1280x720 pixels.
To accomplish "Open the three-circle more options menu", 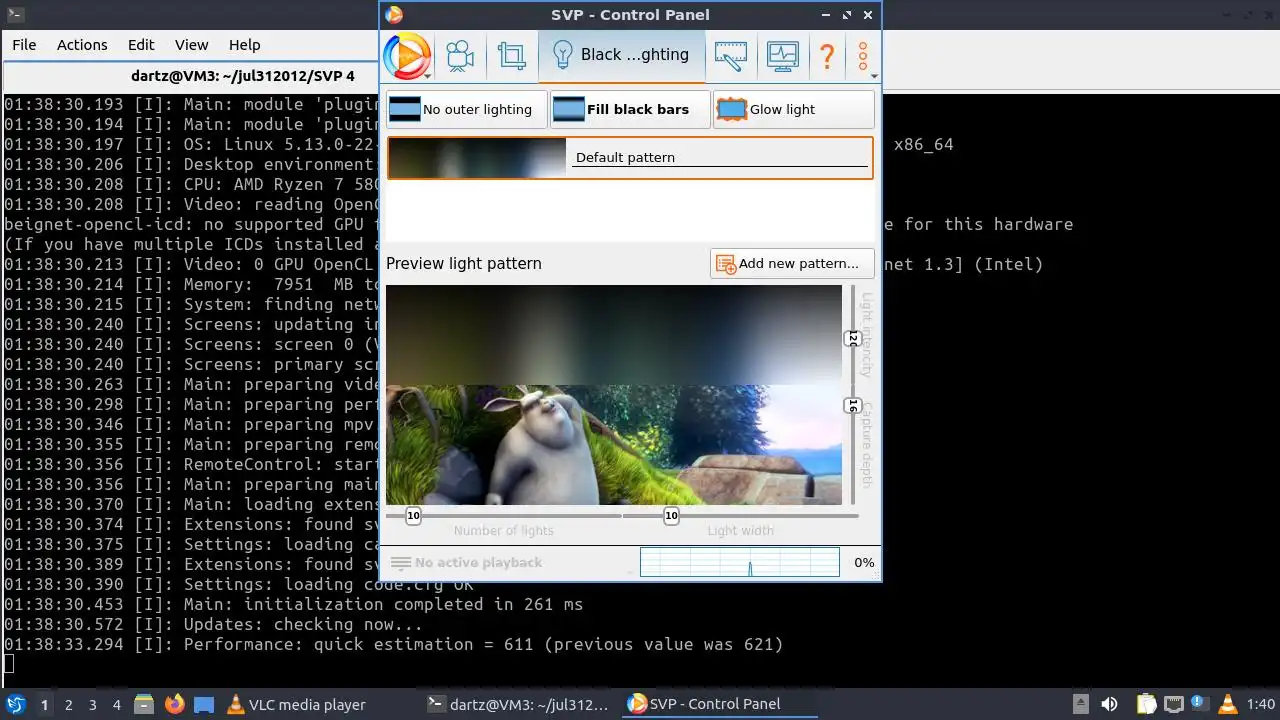I will coord(863,56).
